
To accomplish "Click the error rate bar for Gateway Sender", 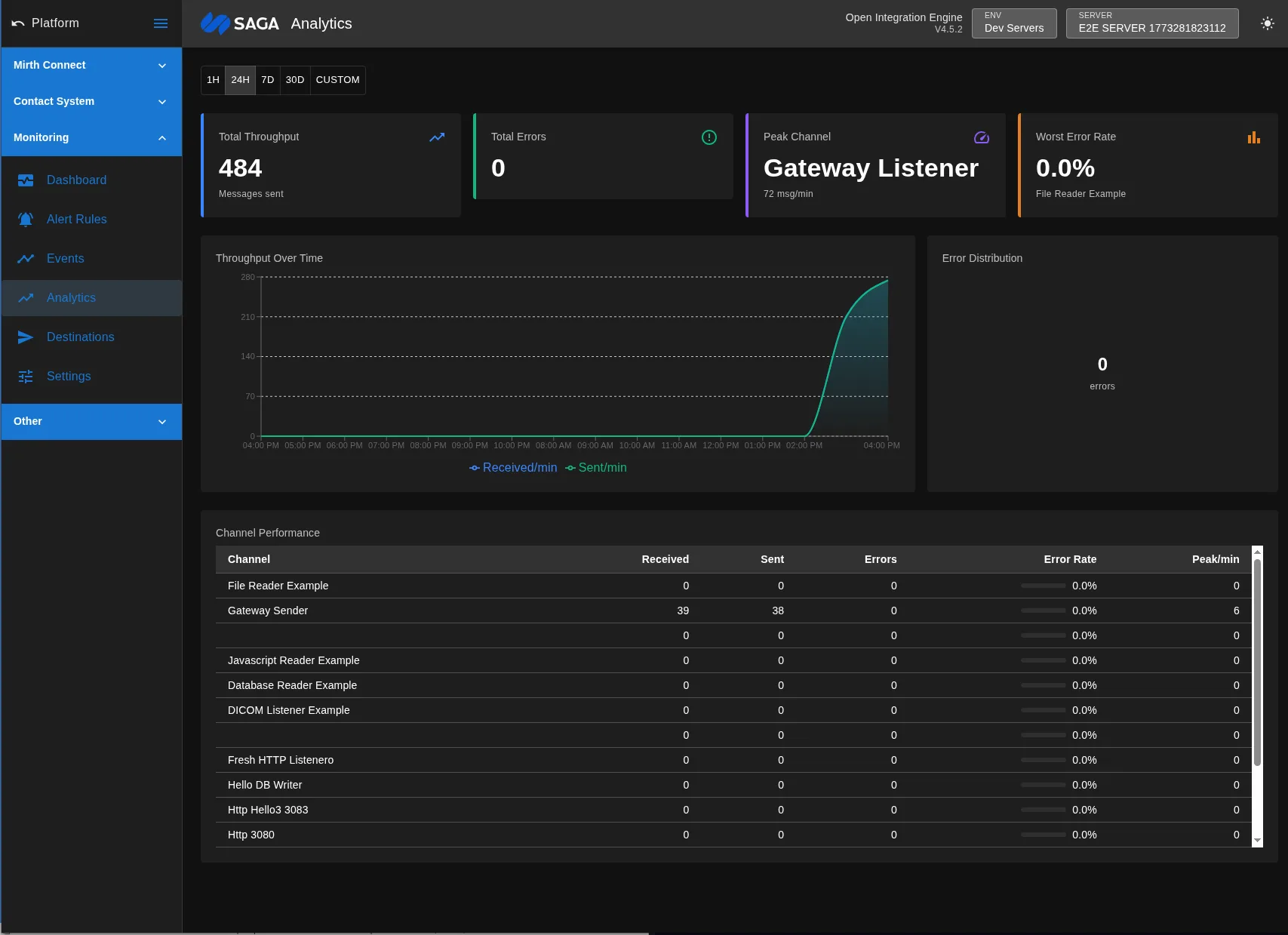I will pyautogui.click(x=1044, y=610).
